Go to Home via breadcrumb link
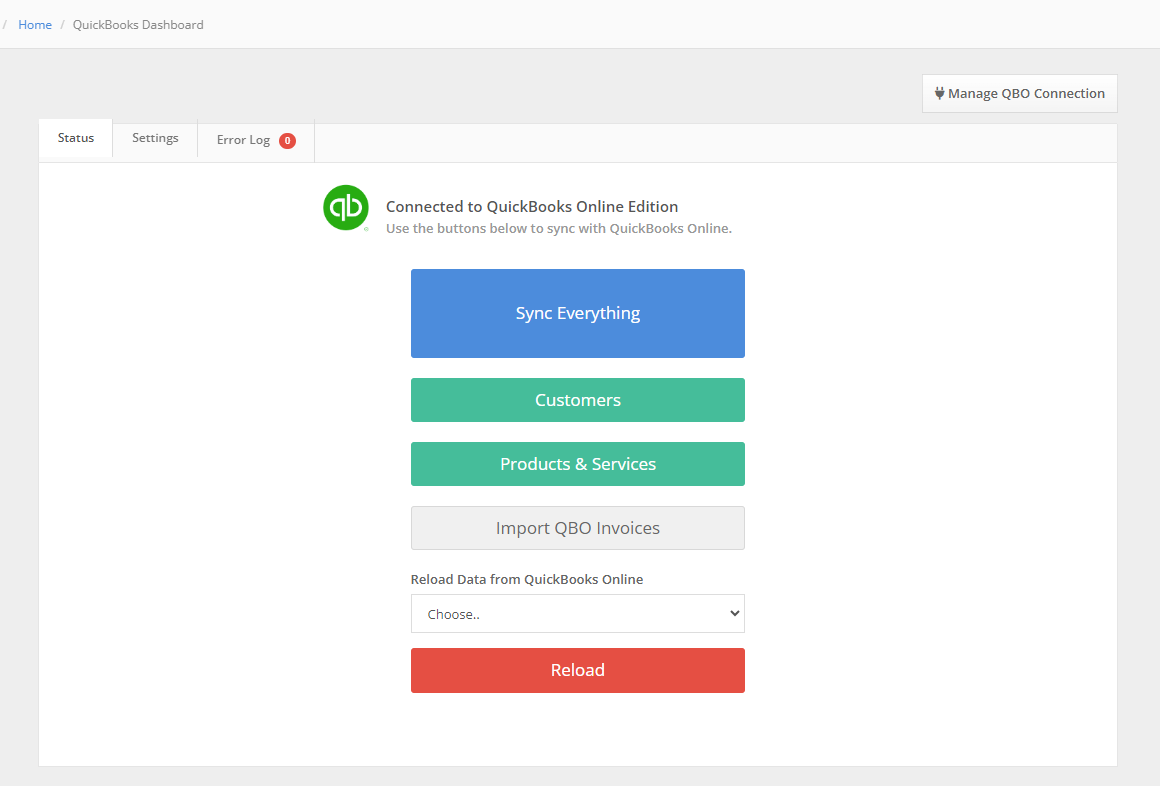This screenshot has width=1160, height=786. (35, 24)
